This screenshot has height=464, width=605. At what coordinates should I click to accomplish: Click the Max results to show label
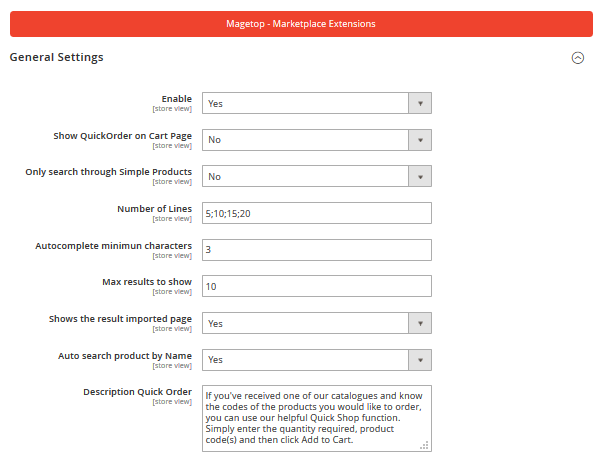(147, 282)
